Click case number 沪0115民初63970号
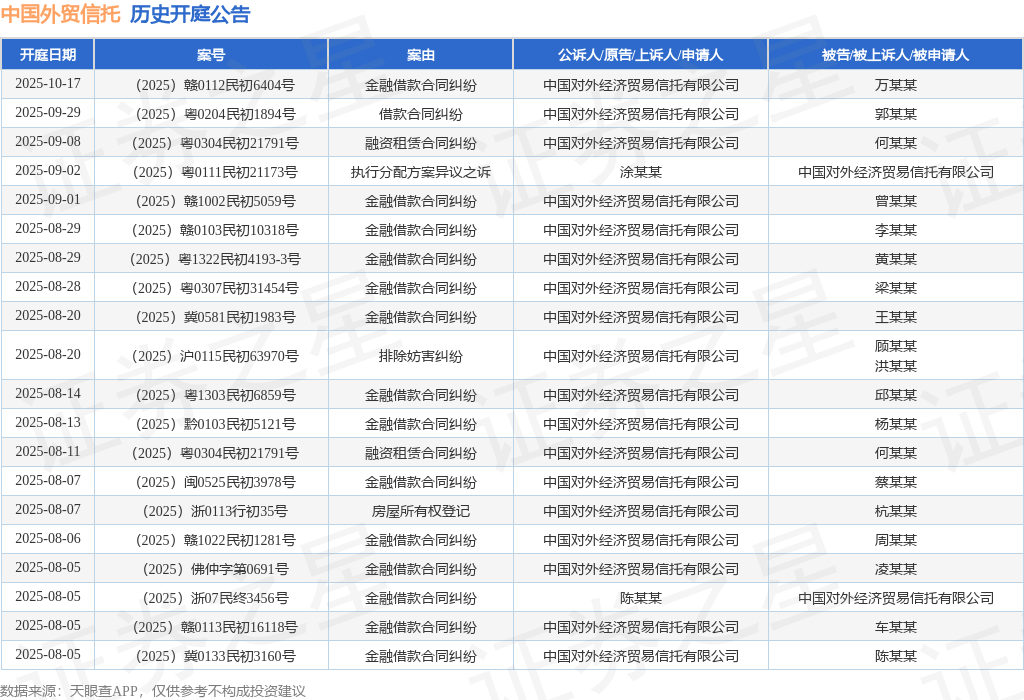1024x700 pixels. [215, 356]
